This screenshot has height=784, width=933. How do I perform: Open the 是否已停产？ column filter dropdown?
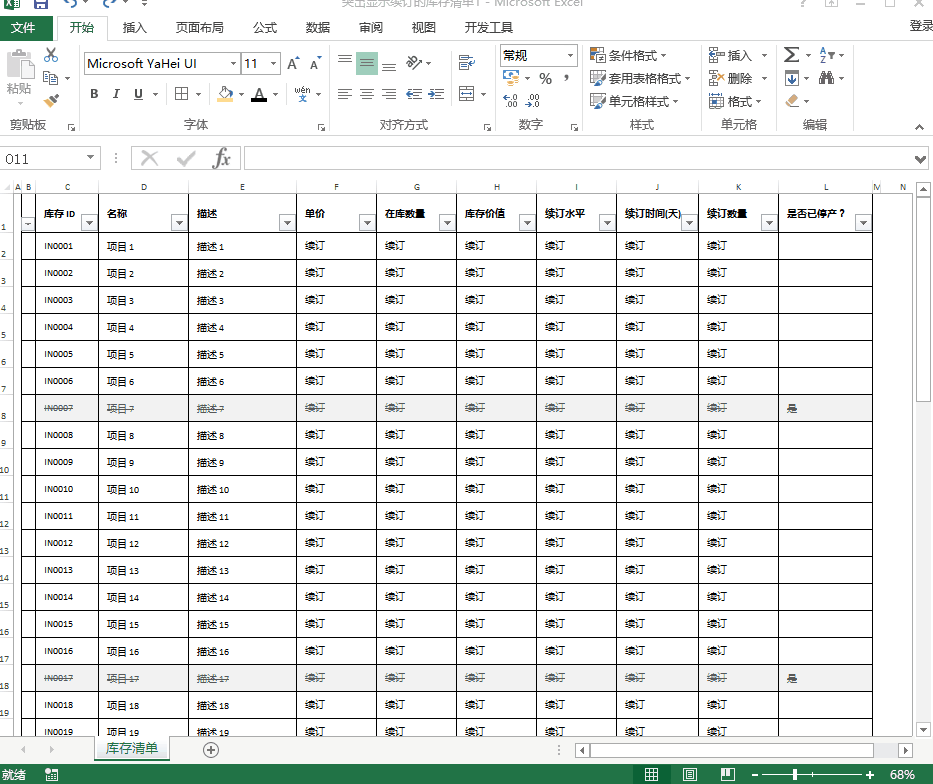(x=863, y=223)
